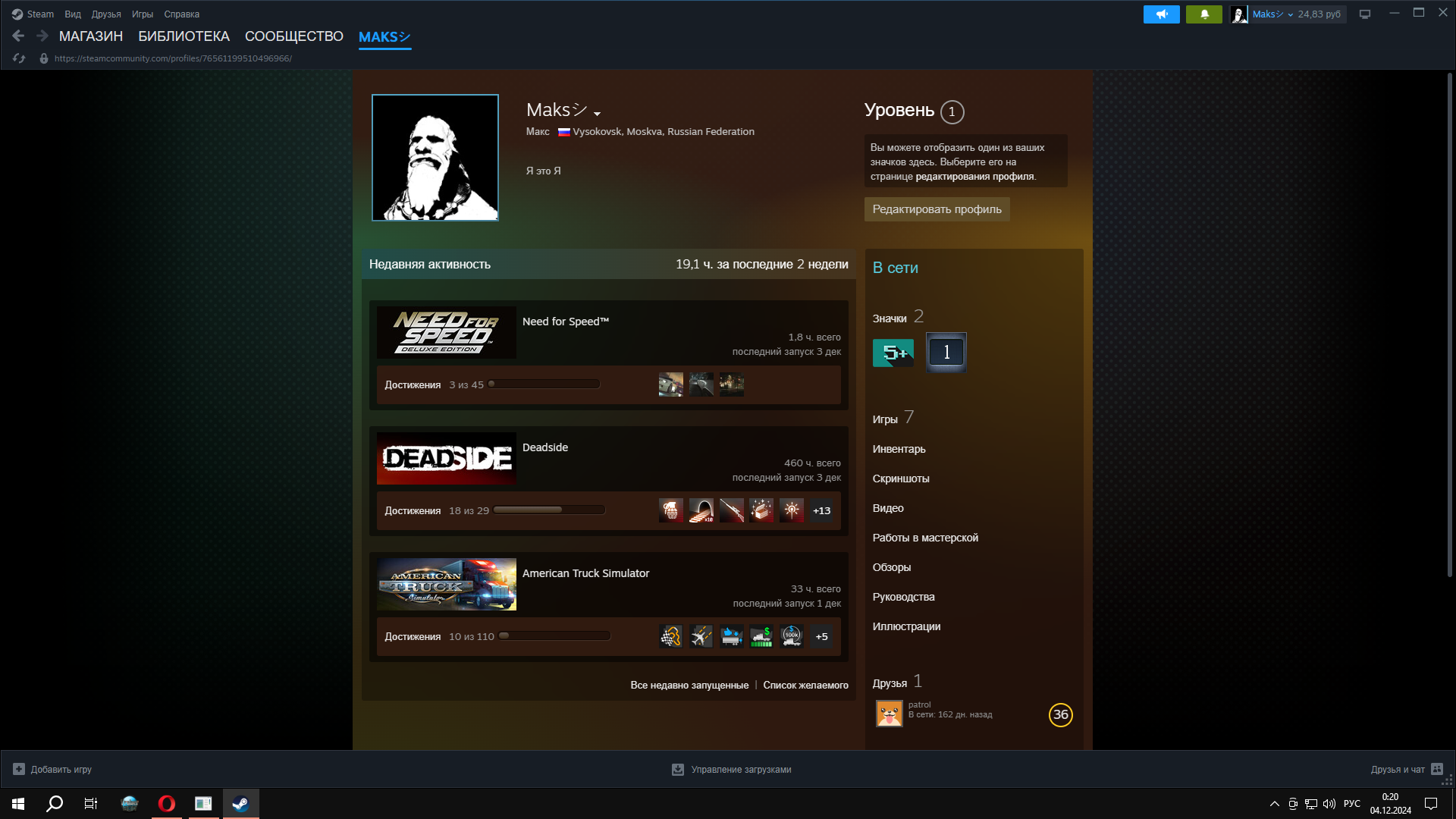This screenshot has width=1456, height=819.
Task: Click patrol friend avatar
Action: click(889, 714)
